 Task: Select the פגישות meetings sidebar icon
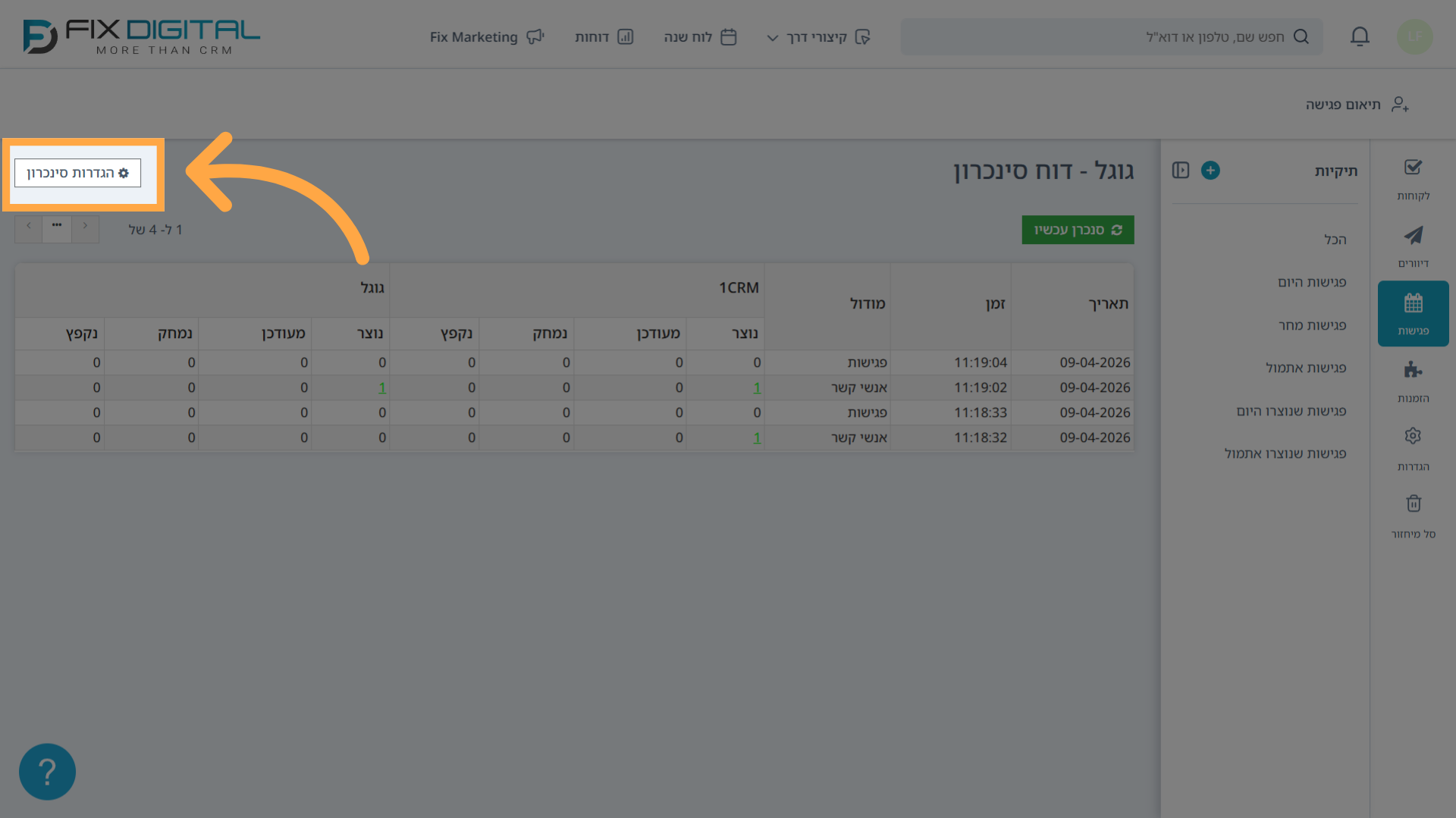point(1413,314)
